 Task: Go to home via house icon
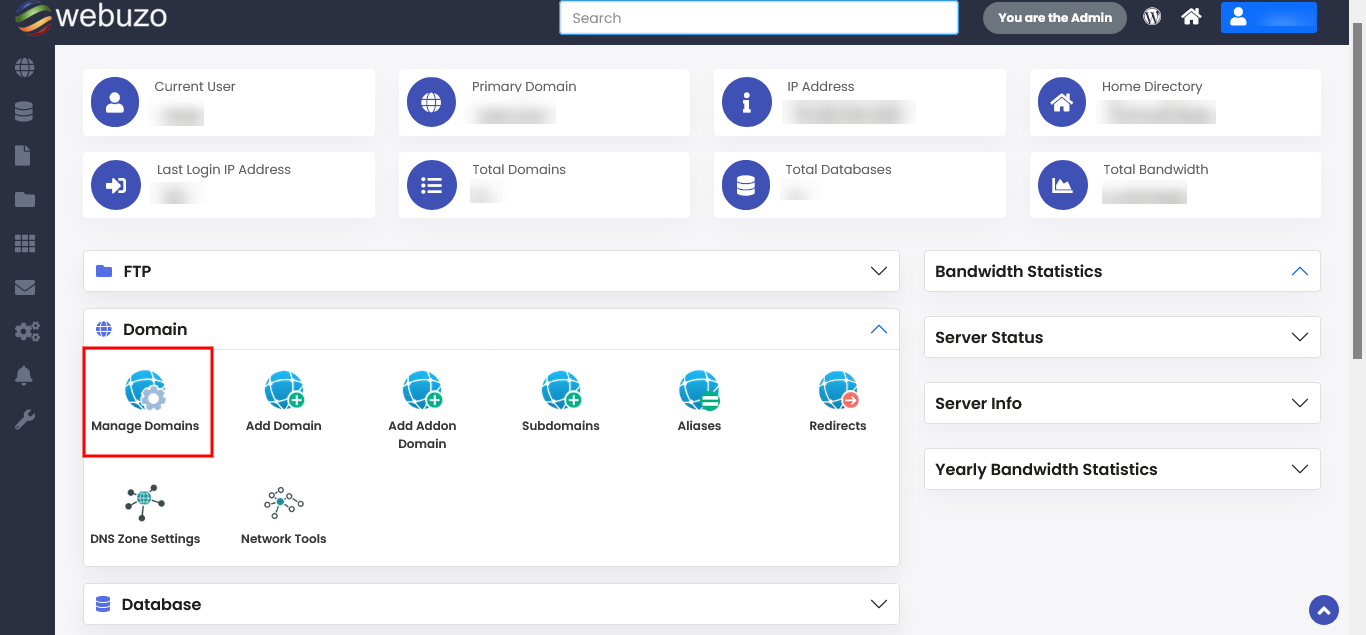coord(1191,17)
